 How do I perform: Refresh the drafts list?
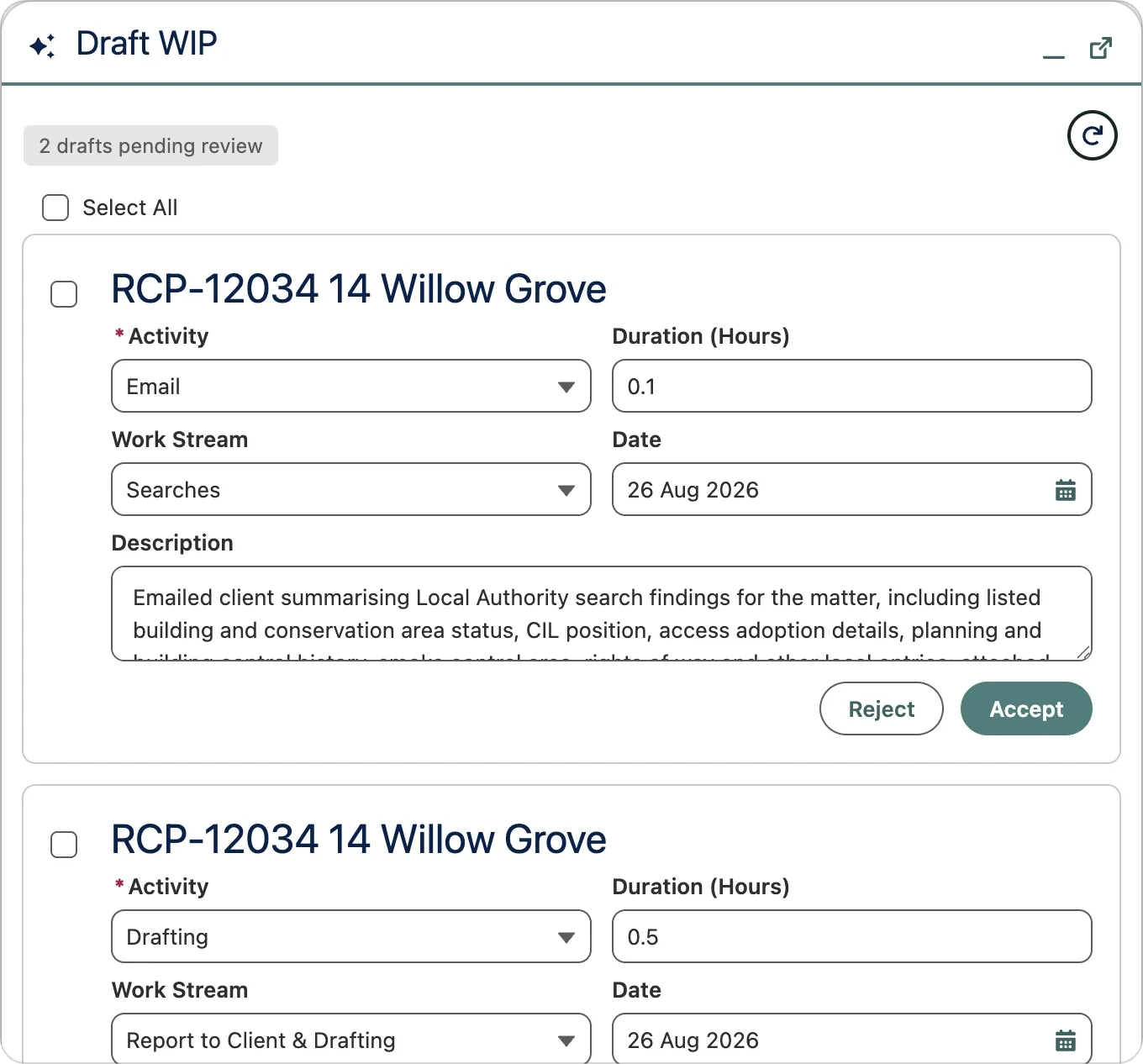(x=1092, y=135)
